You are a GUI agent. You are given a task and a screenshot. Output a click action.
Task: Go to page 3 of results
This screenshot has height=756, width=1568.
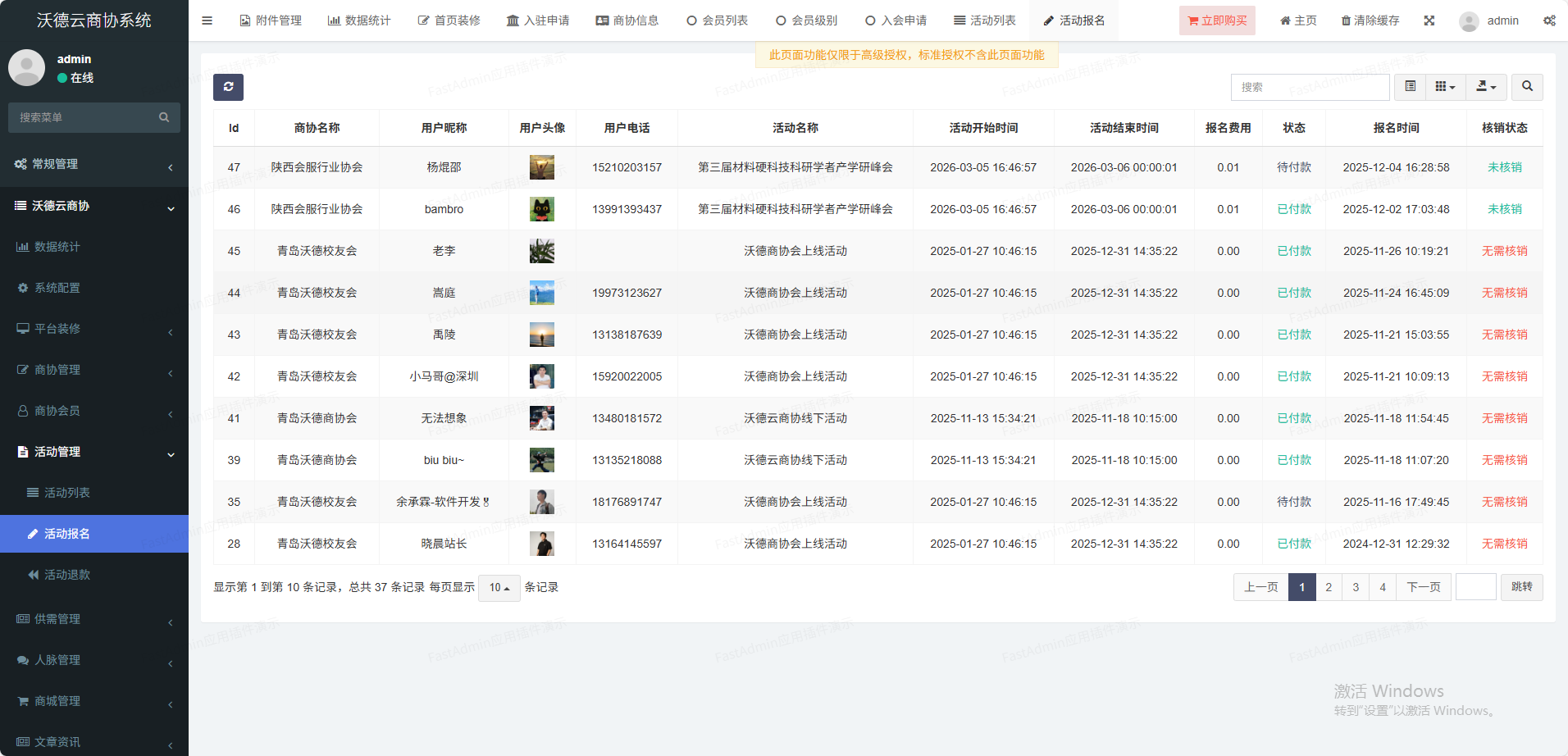[x=1356, y=587]
